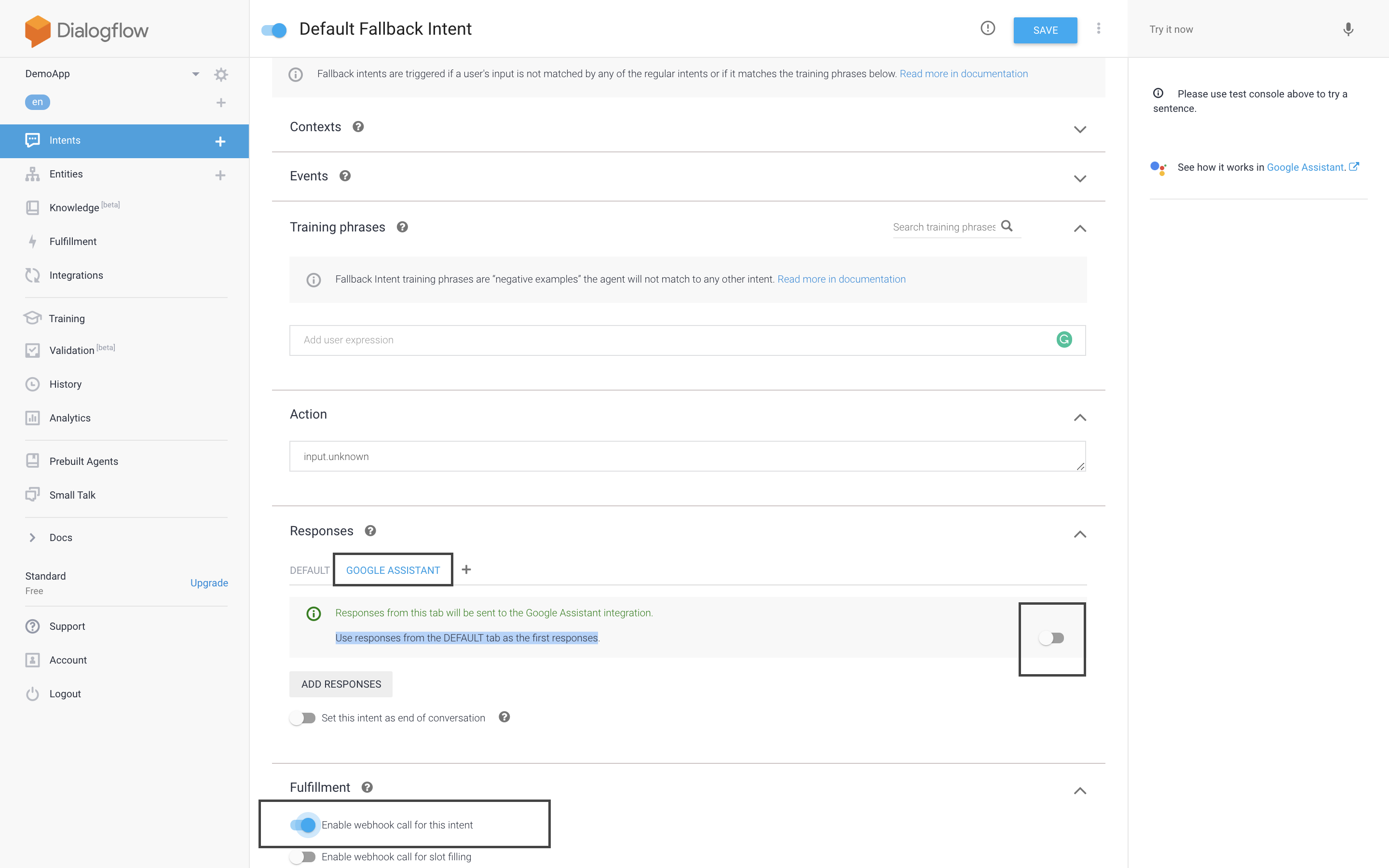Collapse the Action section
Viewport: 1389px width, 868px height.
pyautogui.click(x=1080, y=417)
